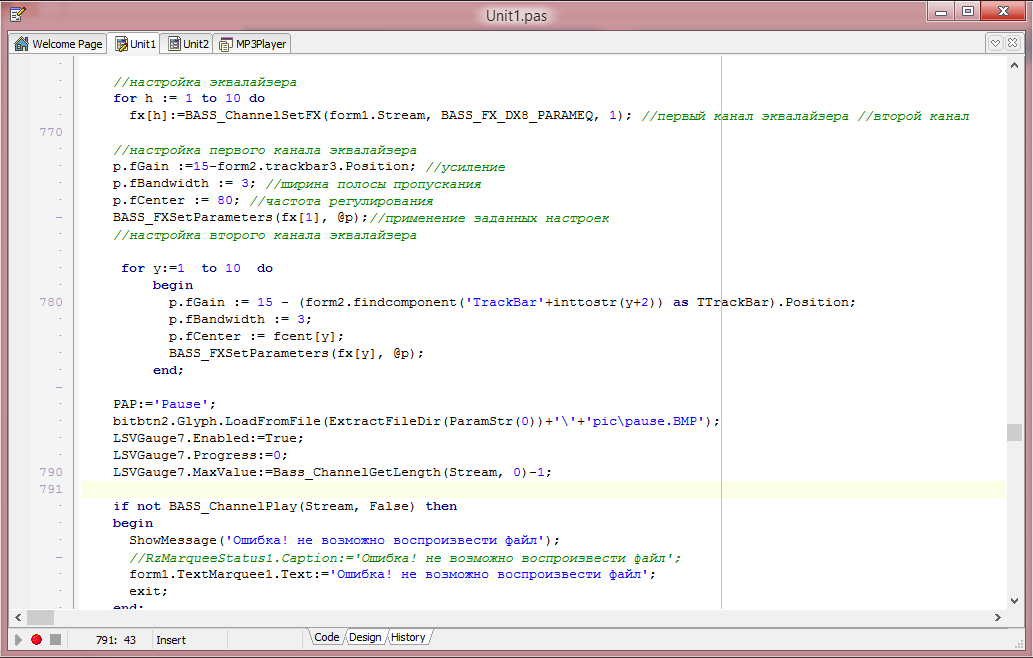
Task: Open the tab list dropdown arrow
Action: (996, 43)
